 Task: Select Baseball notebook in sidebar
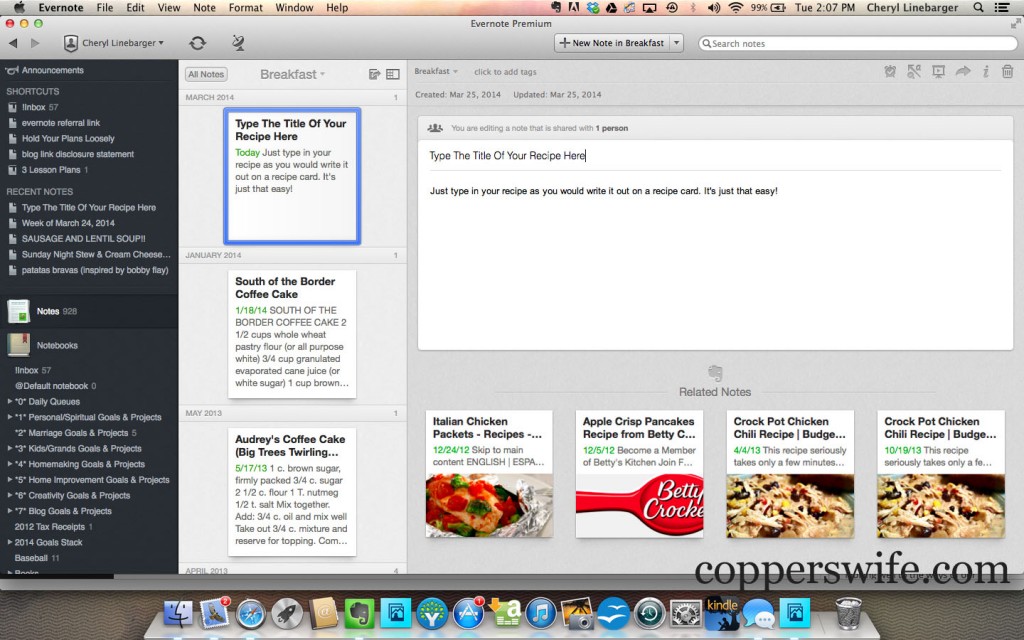click(x=37, y=558)
